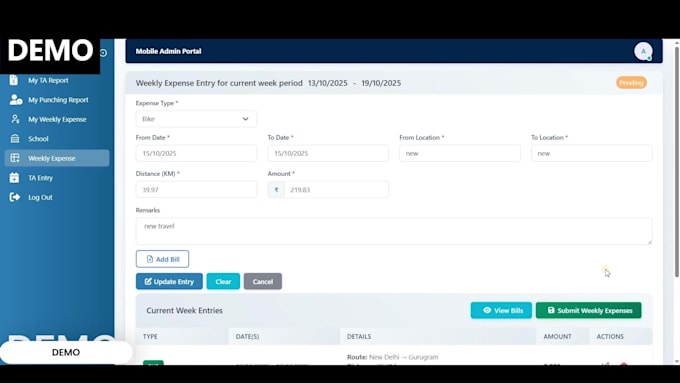Click the From Date field
The image size is (680, 383).
tap(196, 153)
